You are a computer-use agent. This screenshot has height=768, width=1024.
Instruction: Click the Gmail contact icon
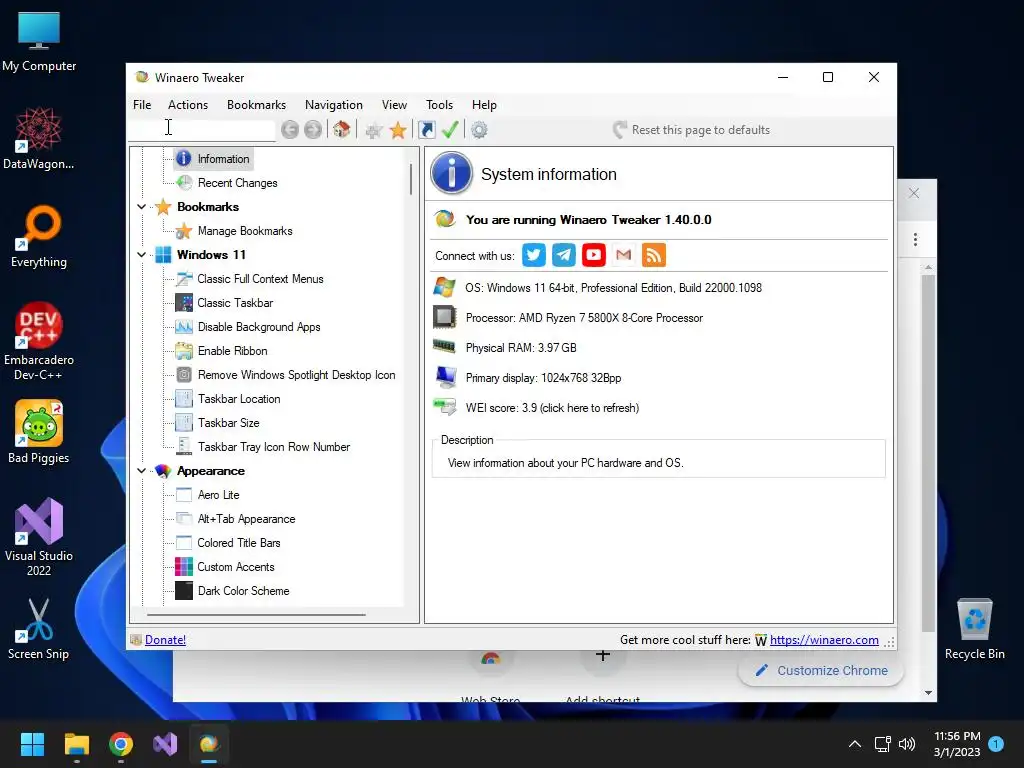click(624, 255)
